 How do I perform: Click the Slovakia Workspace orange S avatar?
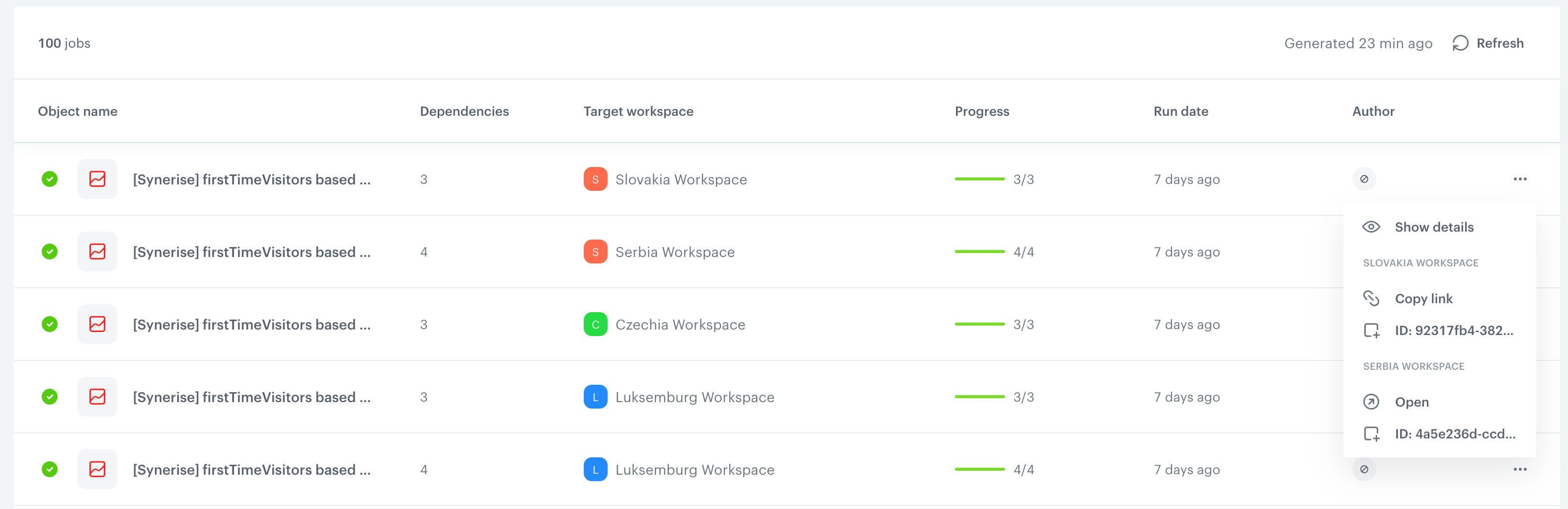click(595, 179)
